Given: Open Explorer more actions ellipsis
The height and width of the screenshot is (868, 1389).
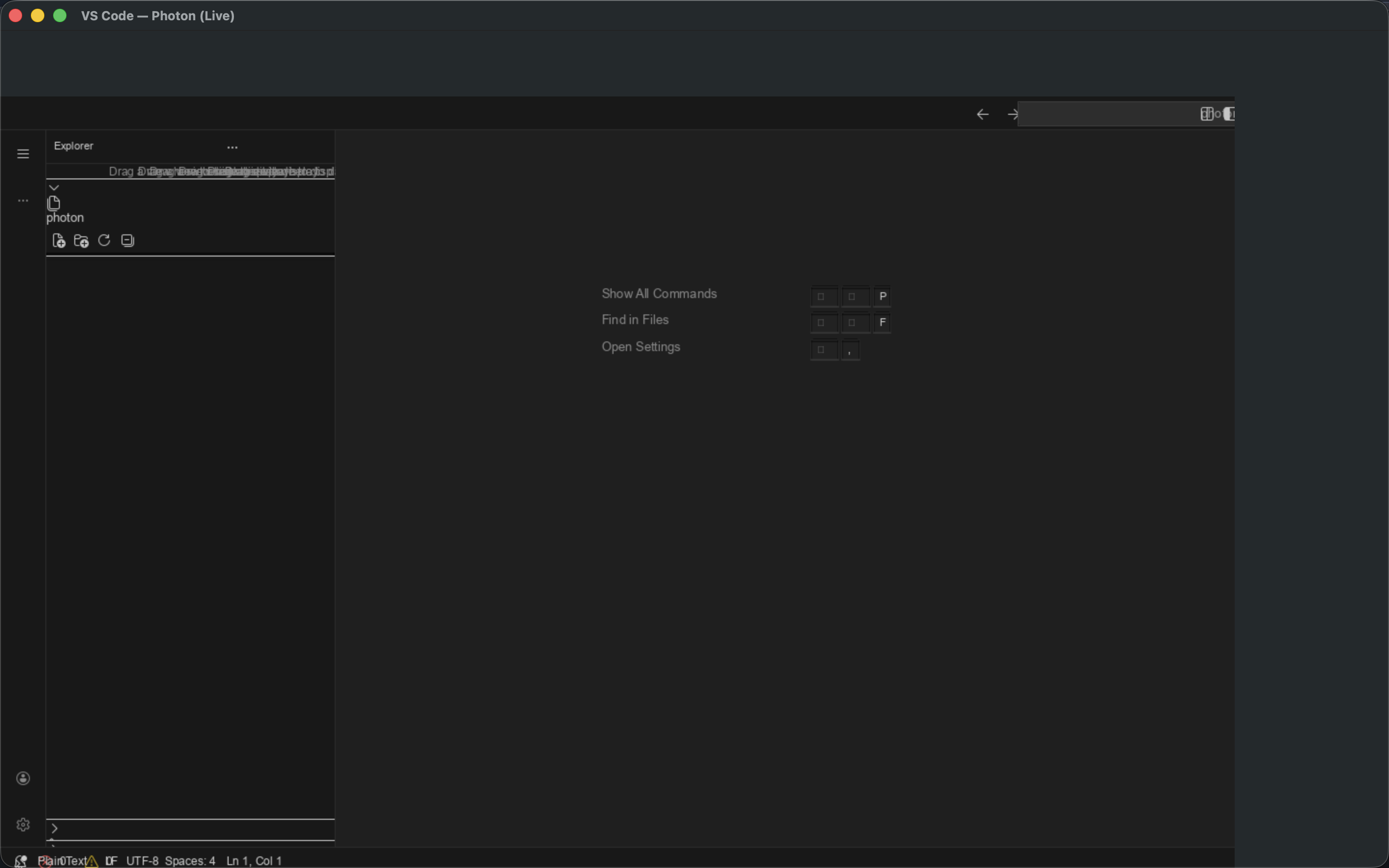Looking at the screenshot, I should 232,147.
